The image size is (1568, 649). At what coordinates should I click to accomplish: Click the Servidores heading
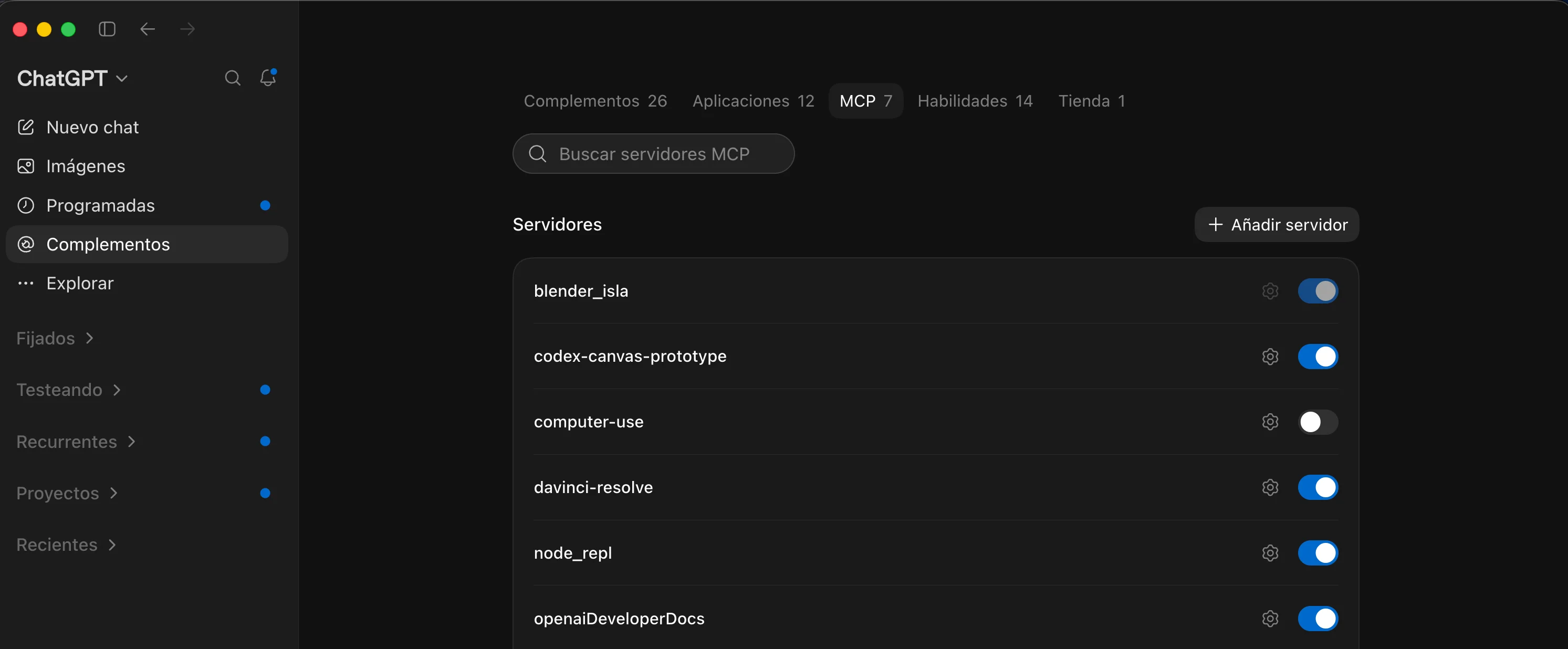point(557,224)
